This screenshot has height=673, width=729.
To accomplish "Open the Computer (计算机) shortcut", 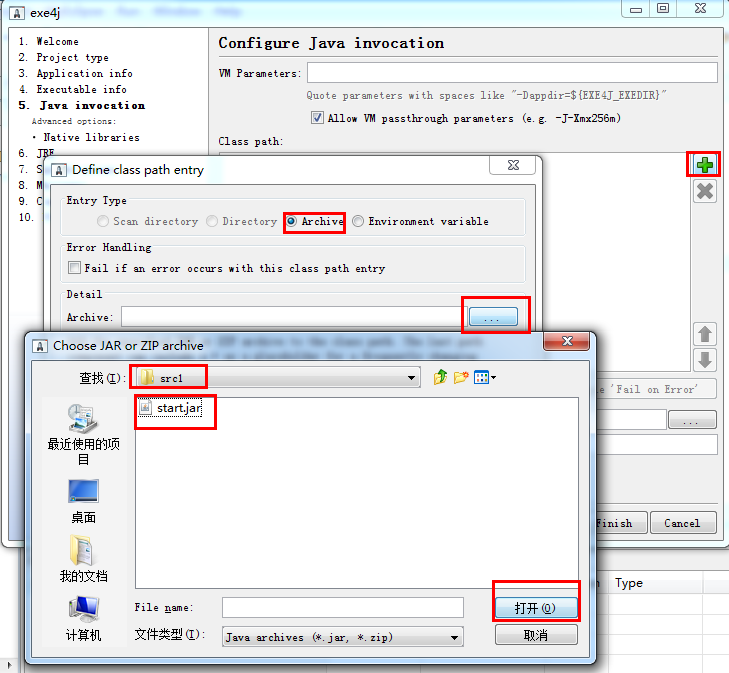I will click(83, 619).
